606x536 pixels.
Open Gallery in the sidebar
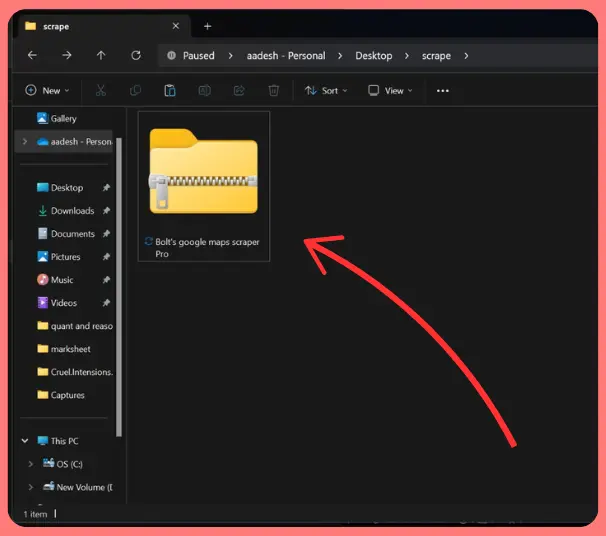click(57, 118)
